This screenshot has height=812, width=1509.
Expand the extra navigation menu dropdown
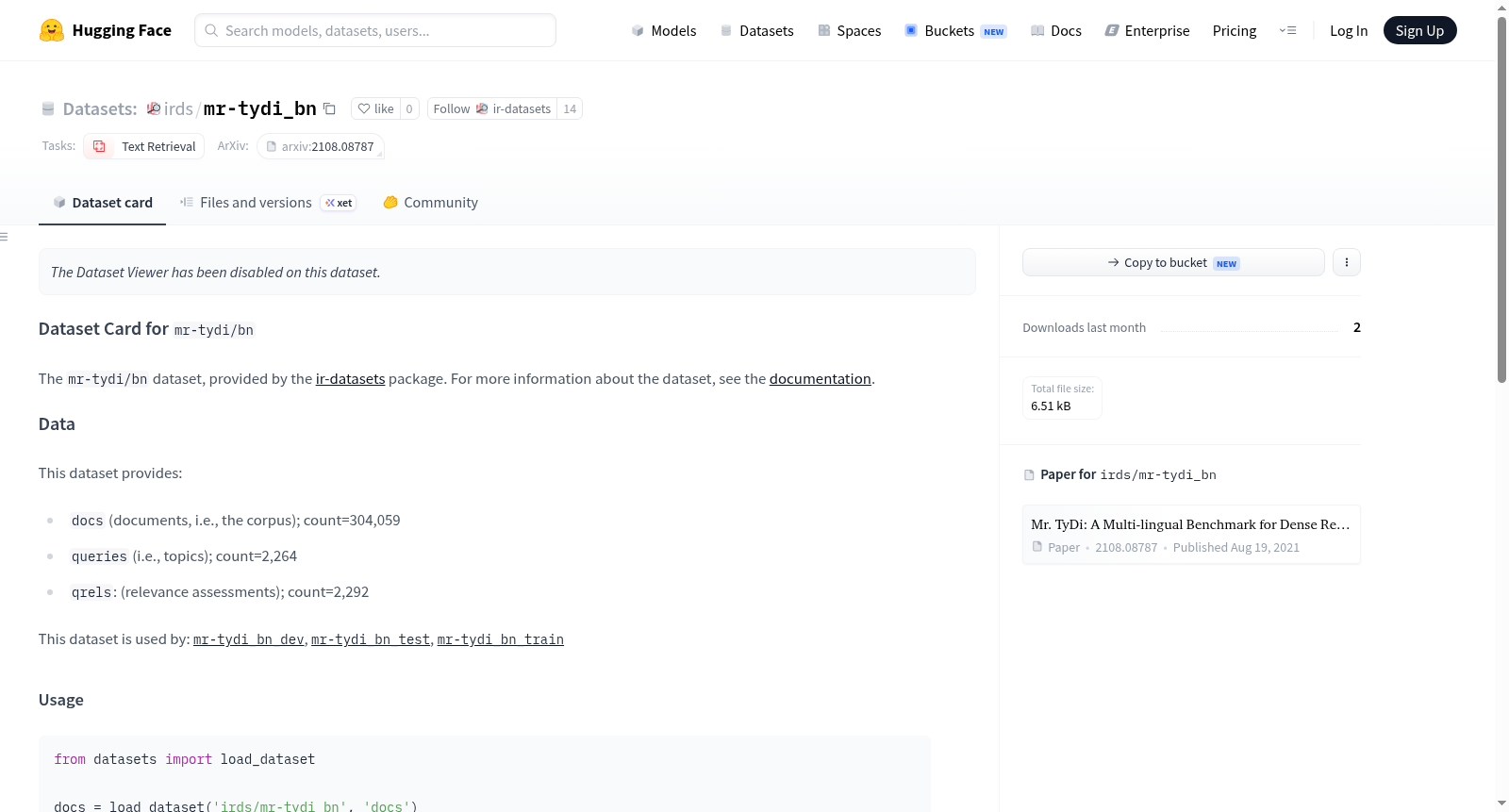coord(1287,30)
